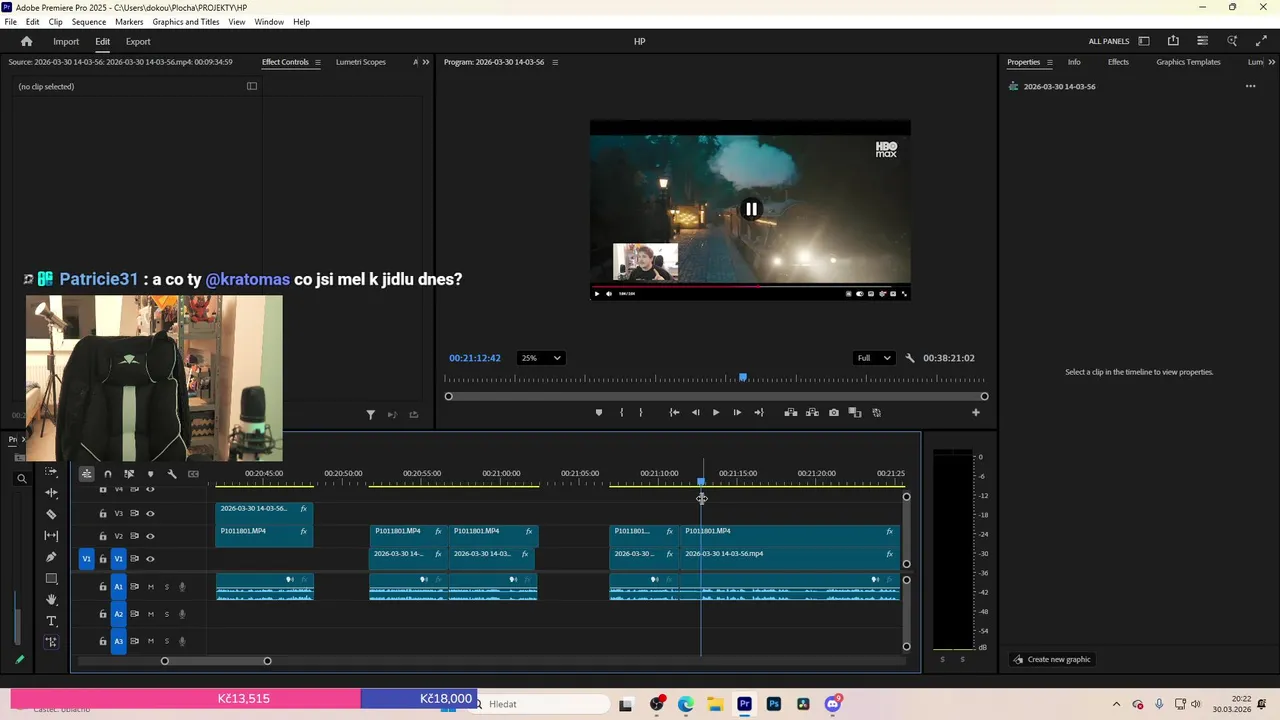Switch to the Import workspace

[66, 41]
